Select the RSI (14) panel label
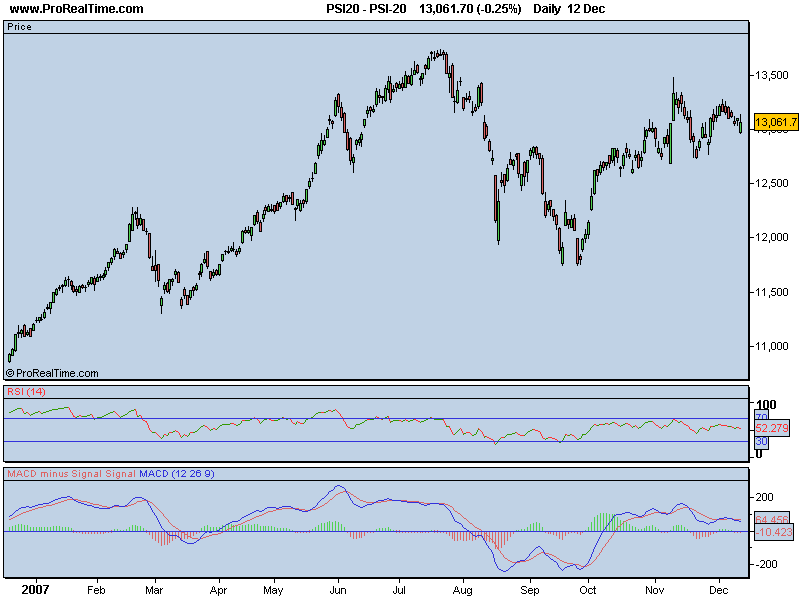 (27, 392)
